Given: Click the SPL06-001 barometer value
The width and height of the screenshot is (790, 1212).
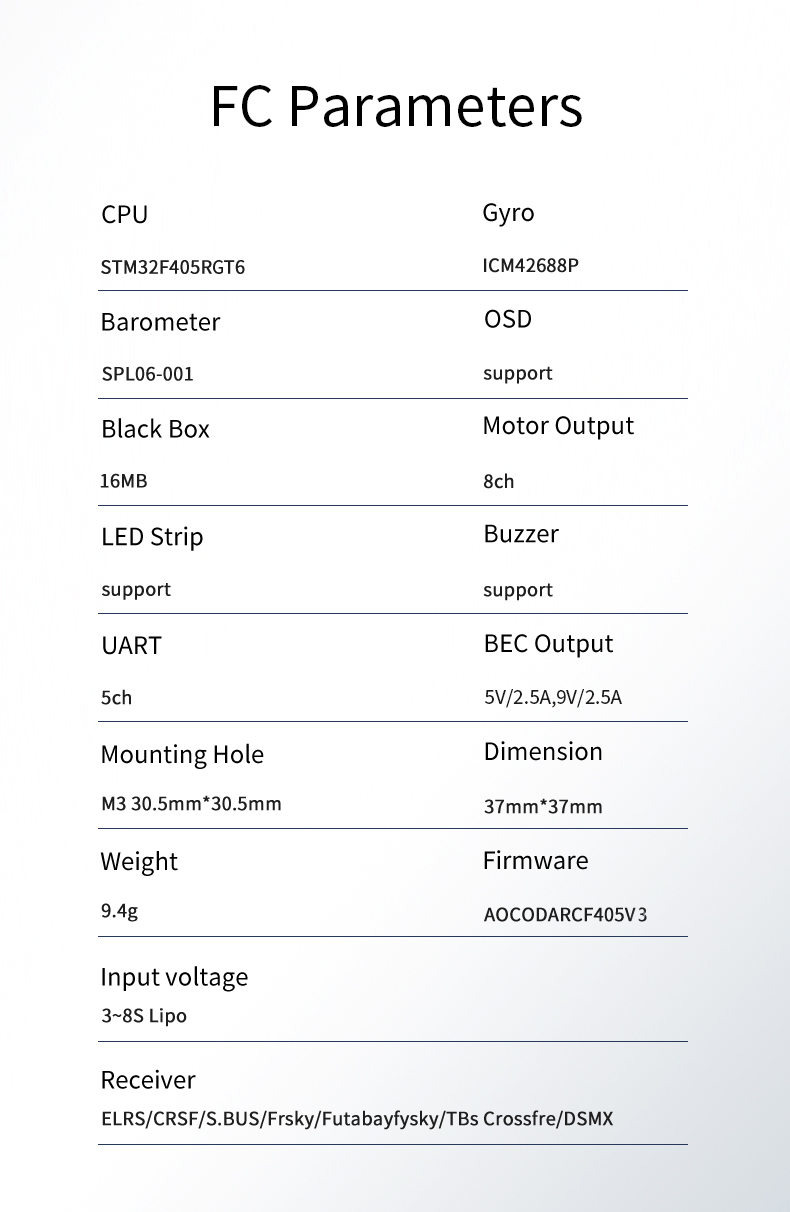Looking at the screenshot, I should (x=147, y=374).
